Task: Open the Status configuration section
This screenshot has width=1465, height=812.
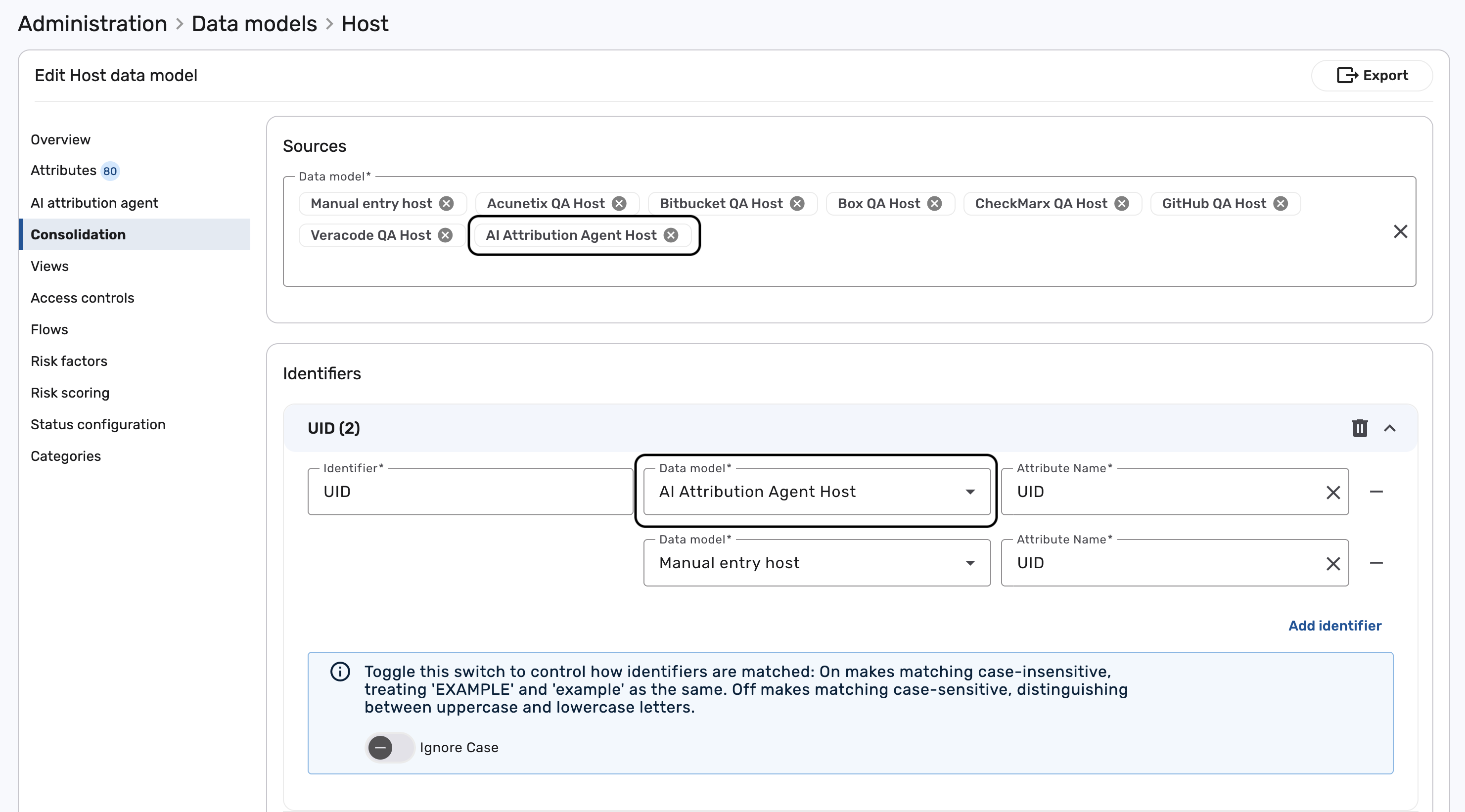Action: [x=98, y=425]
